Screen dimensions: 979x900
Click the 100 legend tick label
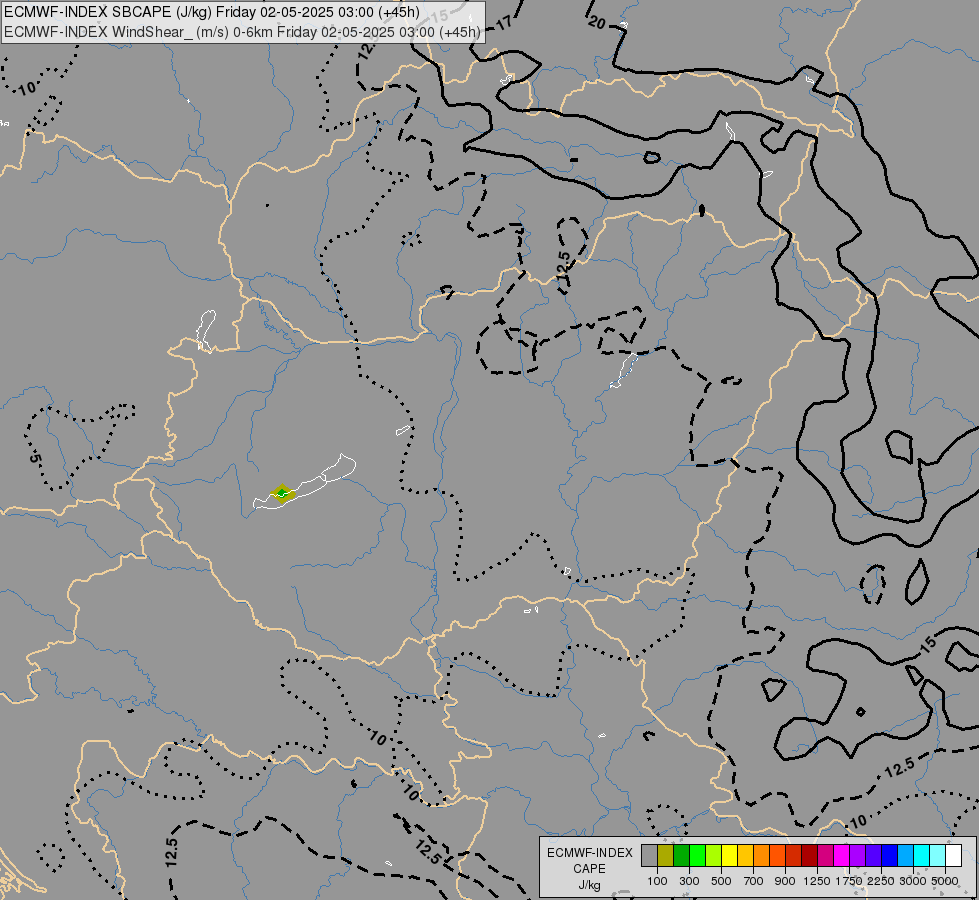point(657,881)
